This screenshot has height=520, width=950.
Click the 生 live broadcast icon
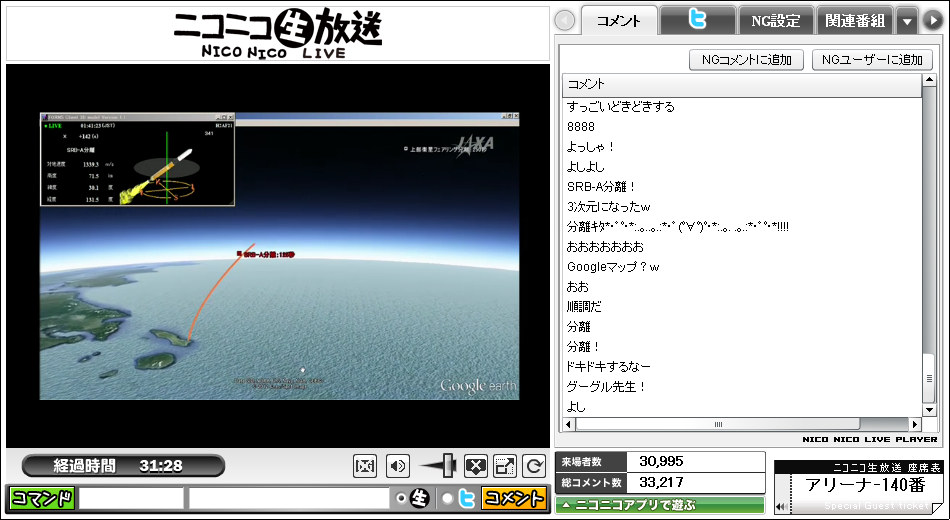419,498
